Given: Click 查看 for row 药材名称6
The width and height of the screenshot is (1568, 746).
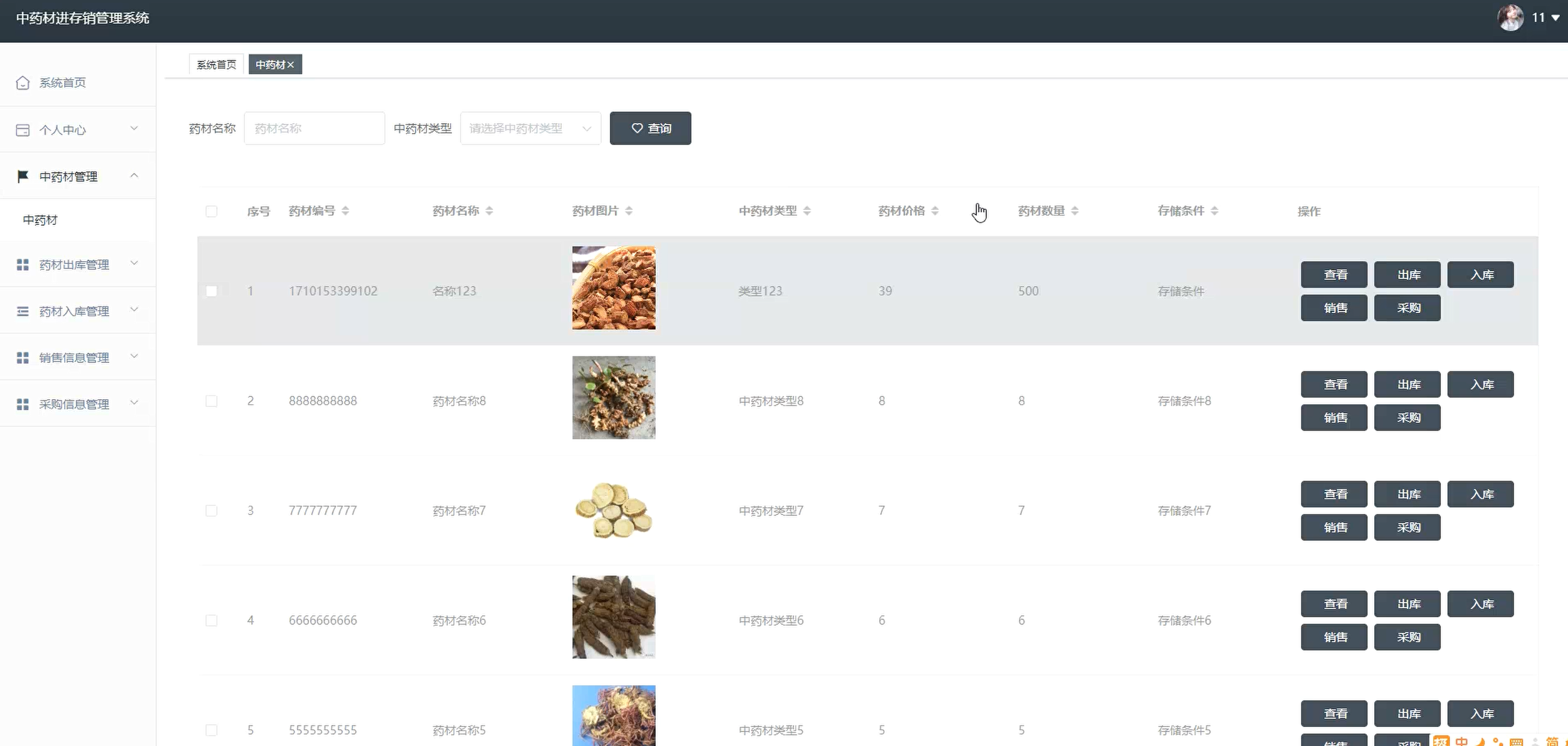Looking at the screenshot, I should (1334, 604).
